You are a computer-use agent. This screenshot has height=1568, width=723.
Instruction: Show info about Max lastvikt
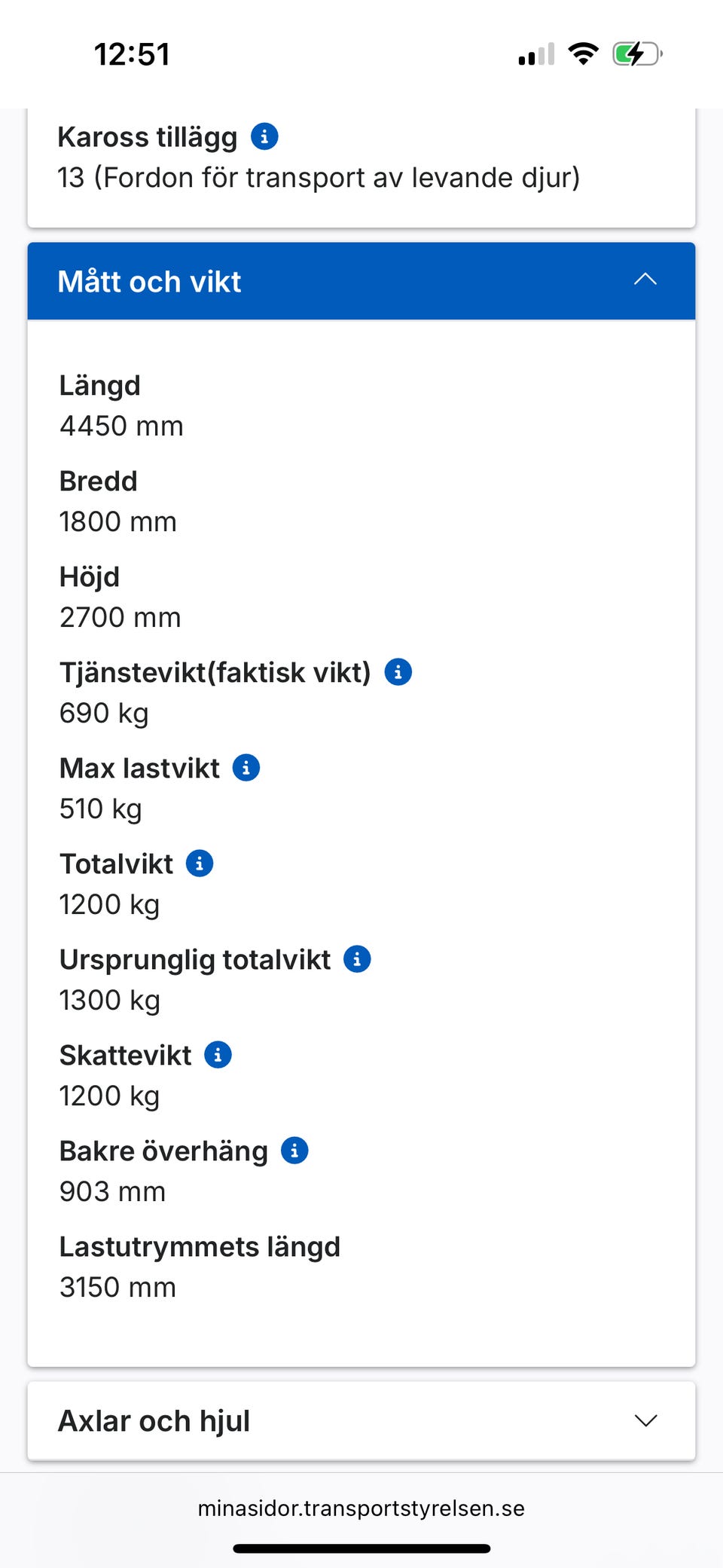(246, 768)
